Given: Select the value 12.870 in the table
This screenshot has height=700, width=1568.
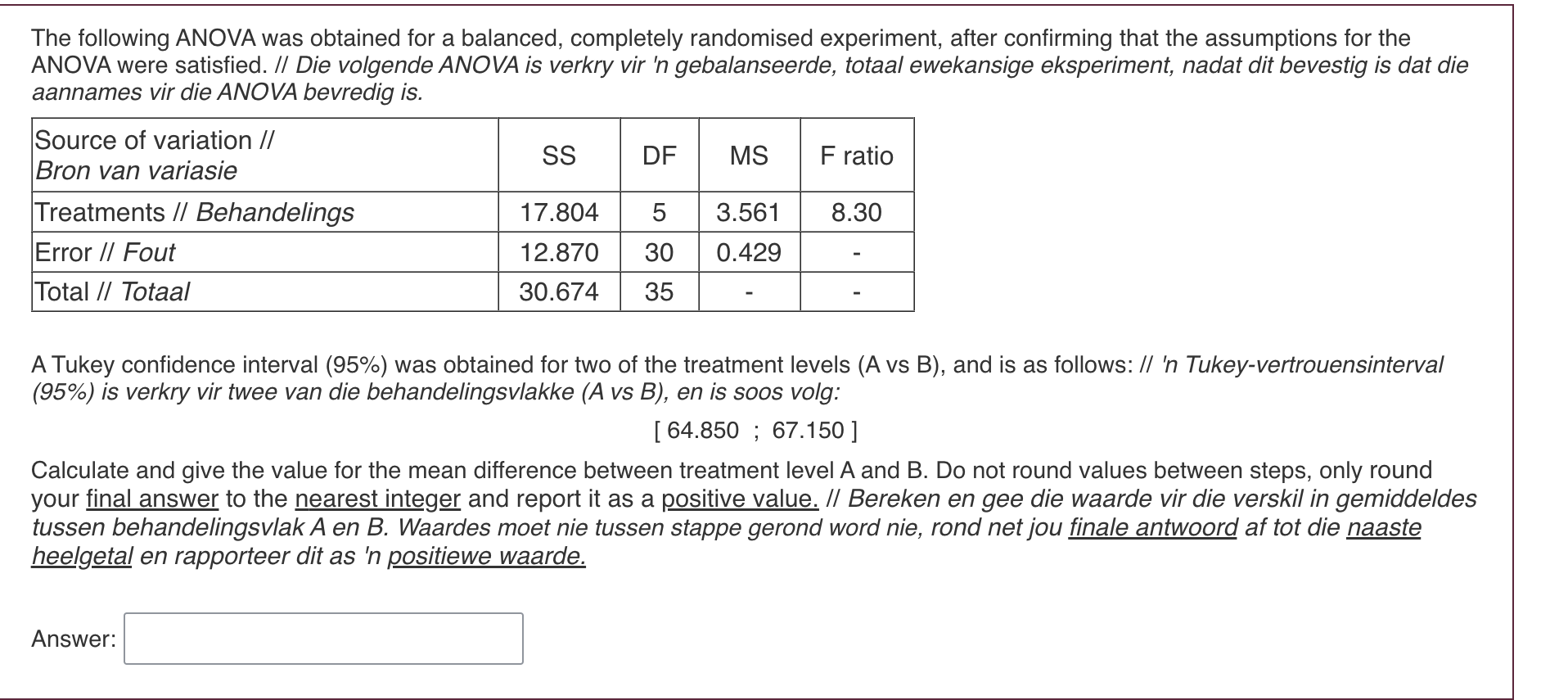Looking at the screenshot, I should tap(560, 252).
